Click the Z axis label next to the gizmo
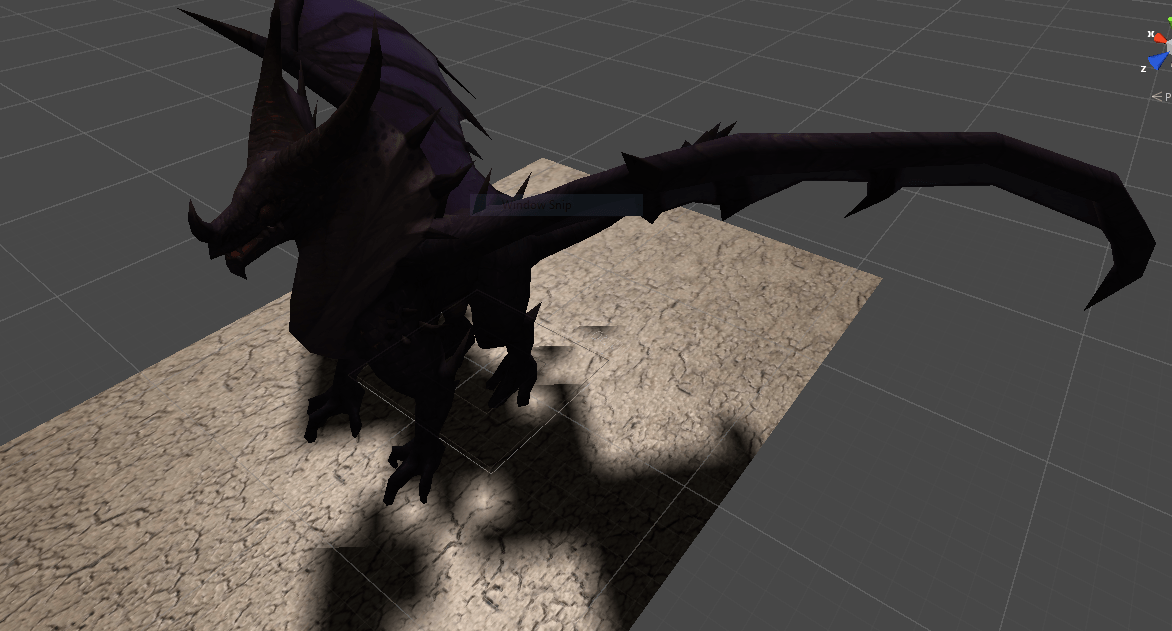This screenshot has height=631, width=1172. 1143,69
